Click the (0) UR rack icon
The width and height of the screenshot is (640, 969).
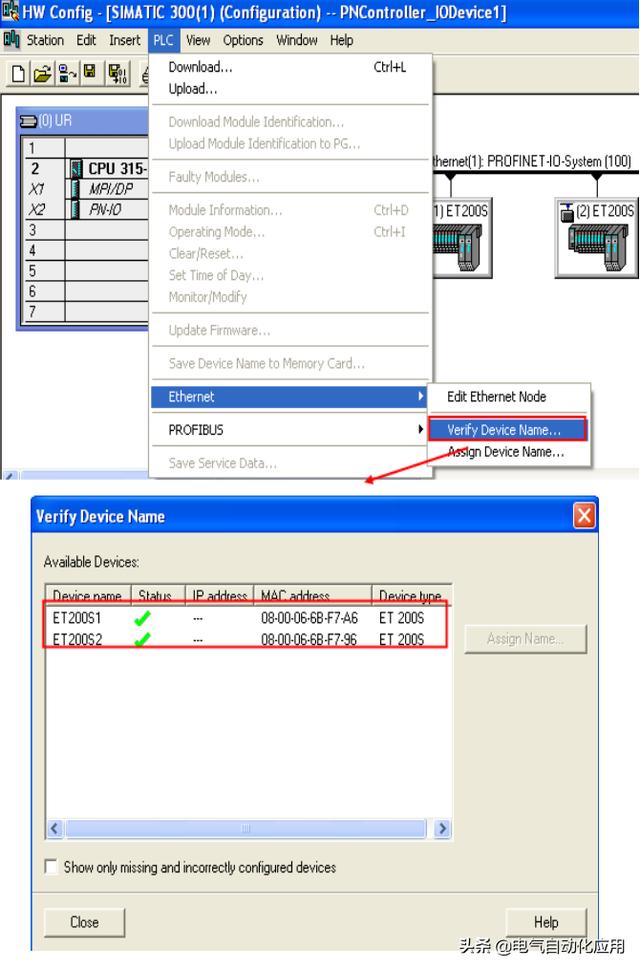[28, 121]
